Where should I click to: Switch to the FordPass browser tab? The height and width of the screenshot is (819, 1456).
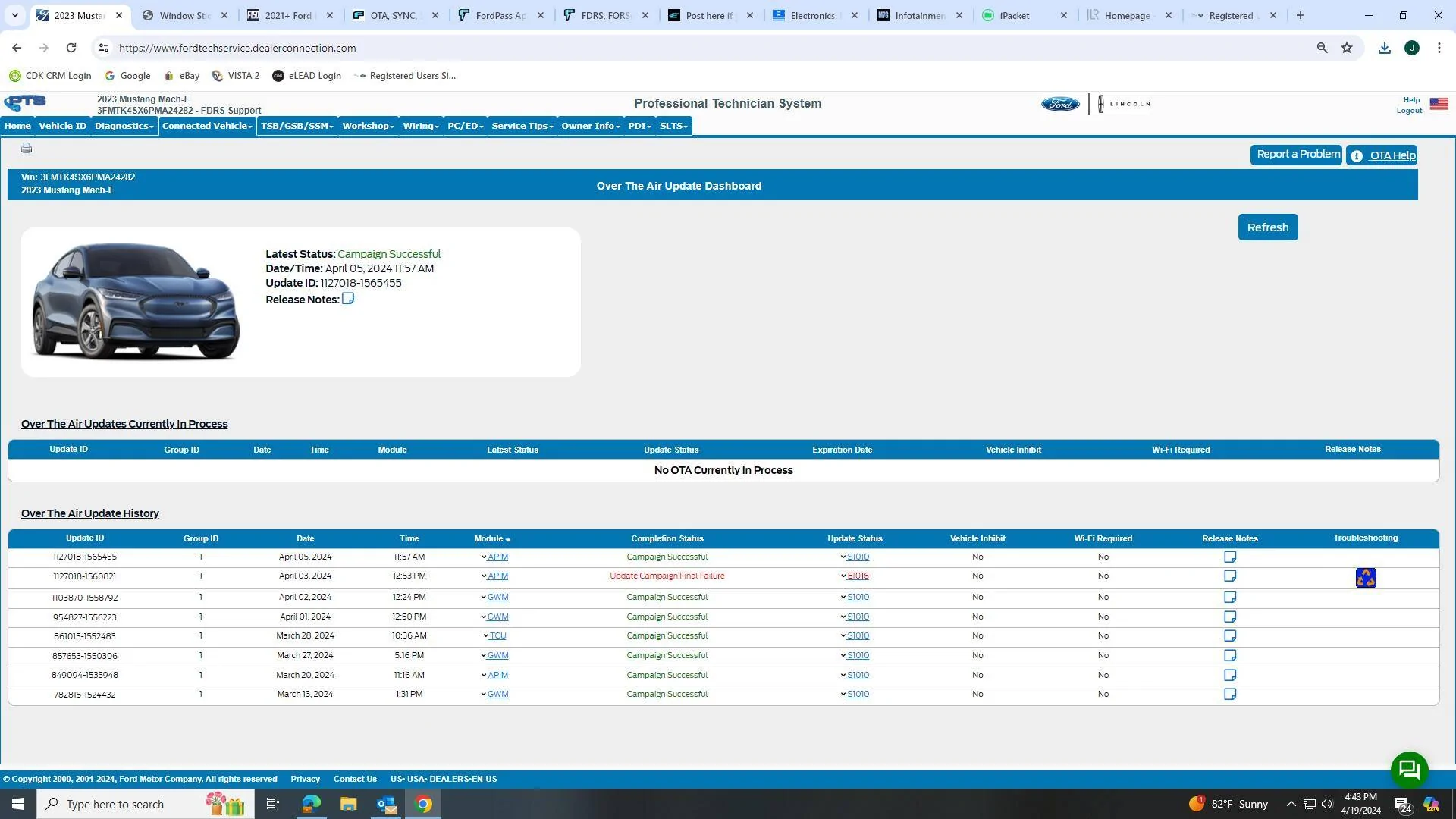point(500,15)
